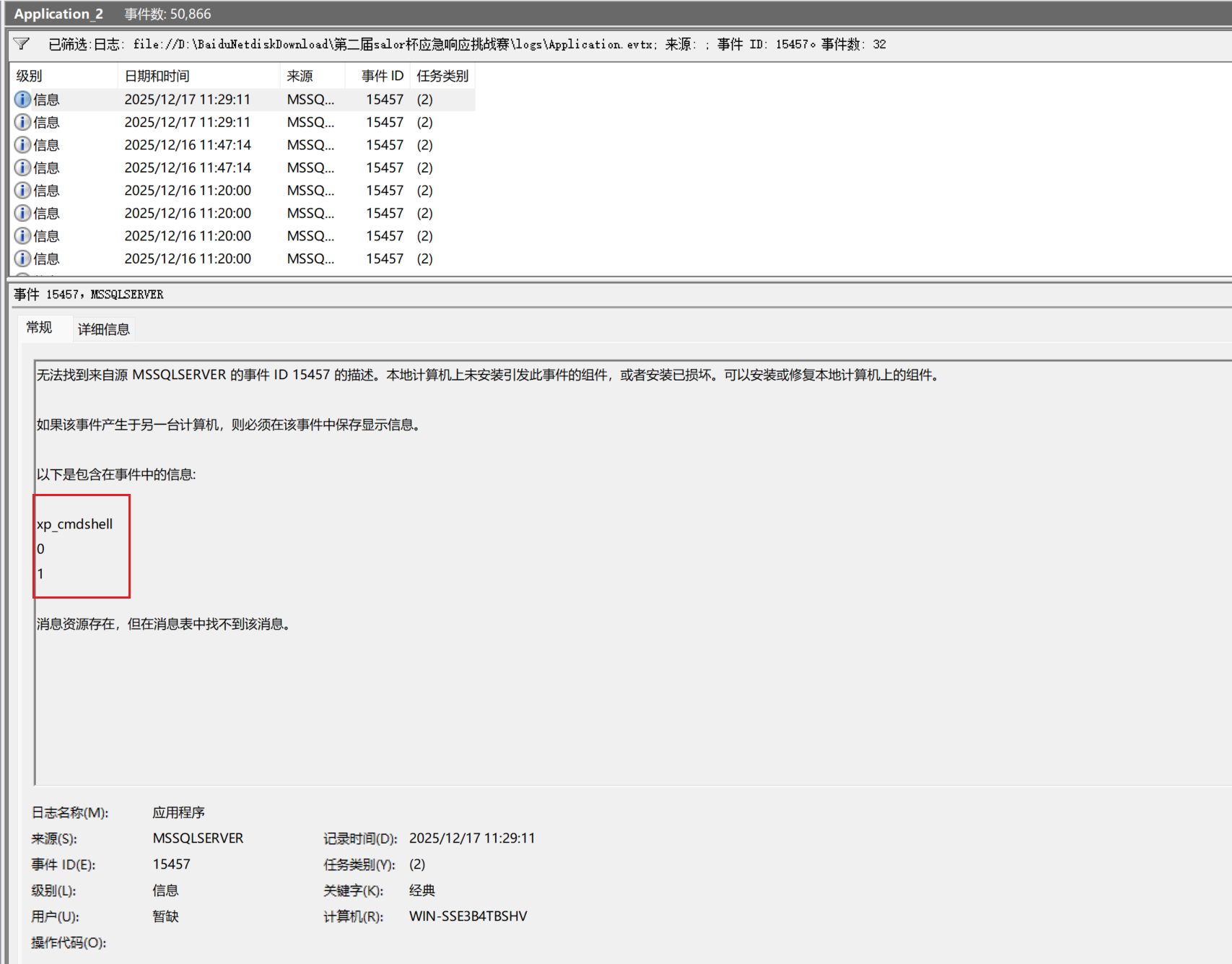This screenshot has height=964, width=1232.
Task: Click log name value '应用程序'
Action: click(178, 812)
